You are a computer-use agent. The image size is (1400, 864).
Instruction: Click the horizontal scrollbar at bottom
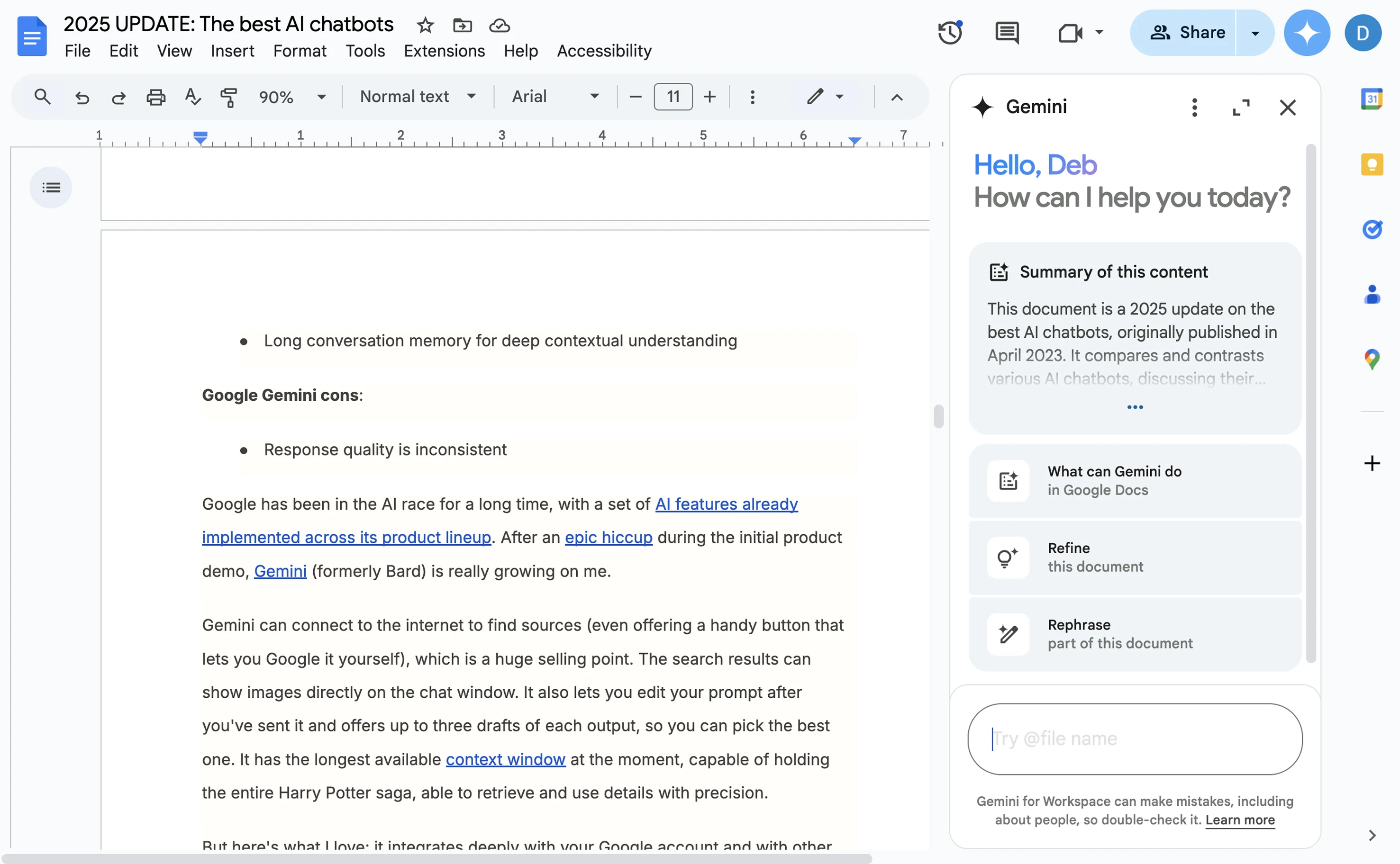coord(437,858)
